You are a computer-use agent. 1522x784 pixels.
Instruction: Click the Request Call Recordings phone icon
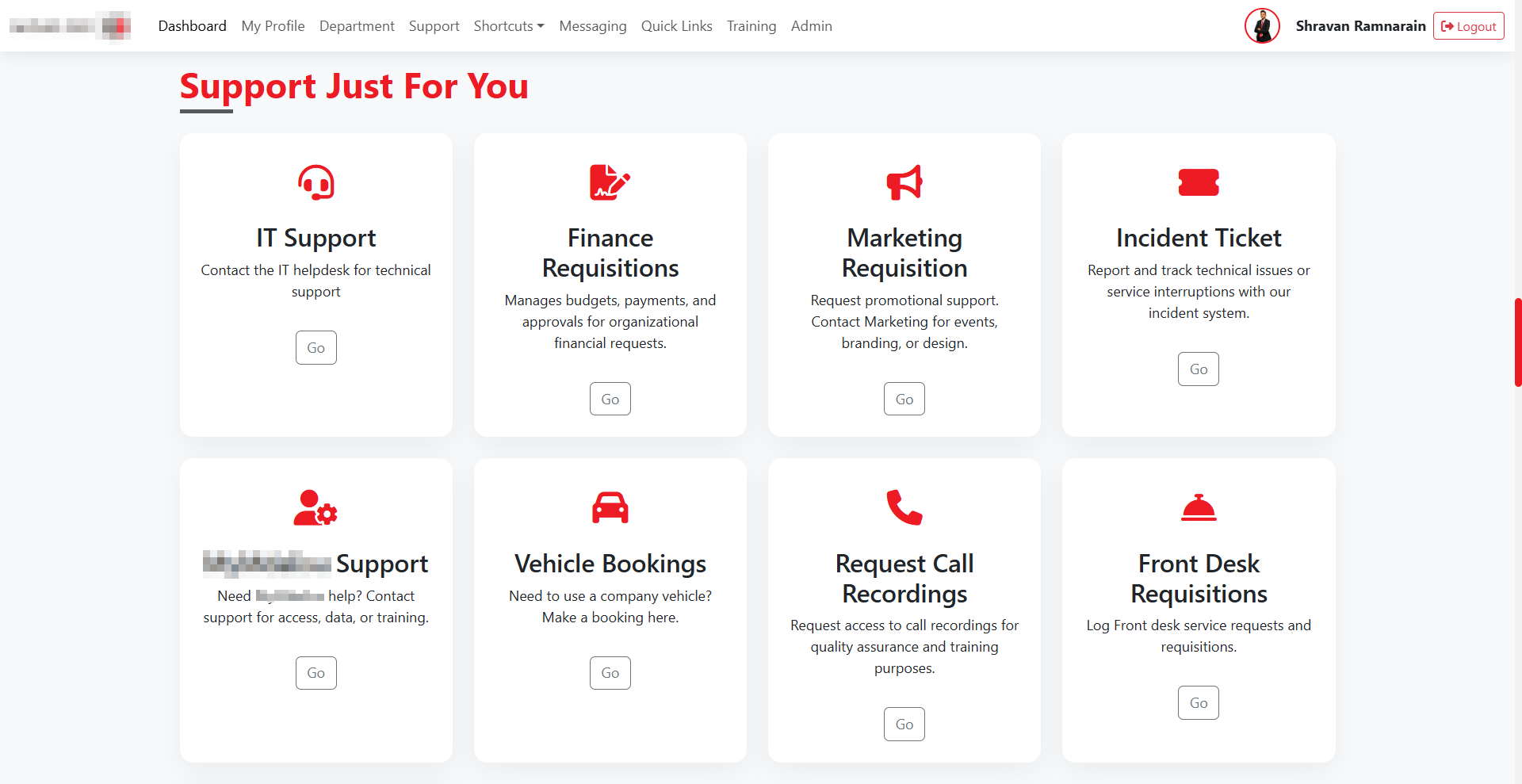904,507
